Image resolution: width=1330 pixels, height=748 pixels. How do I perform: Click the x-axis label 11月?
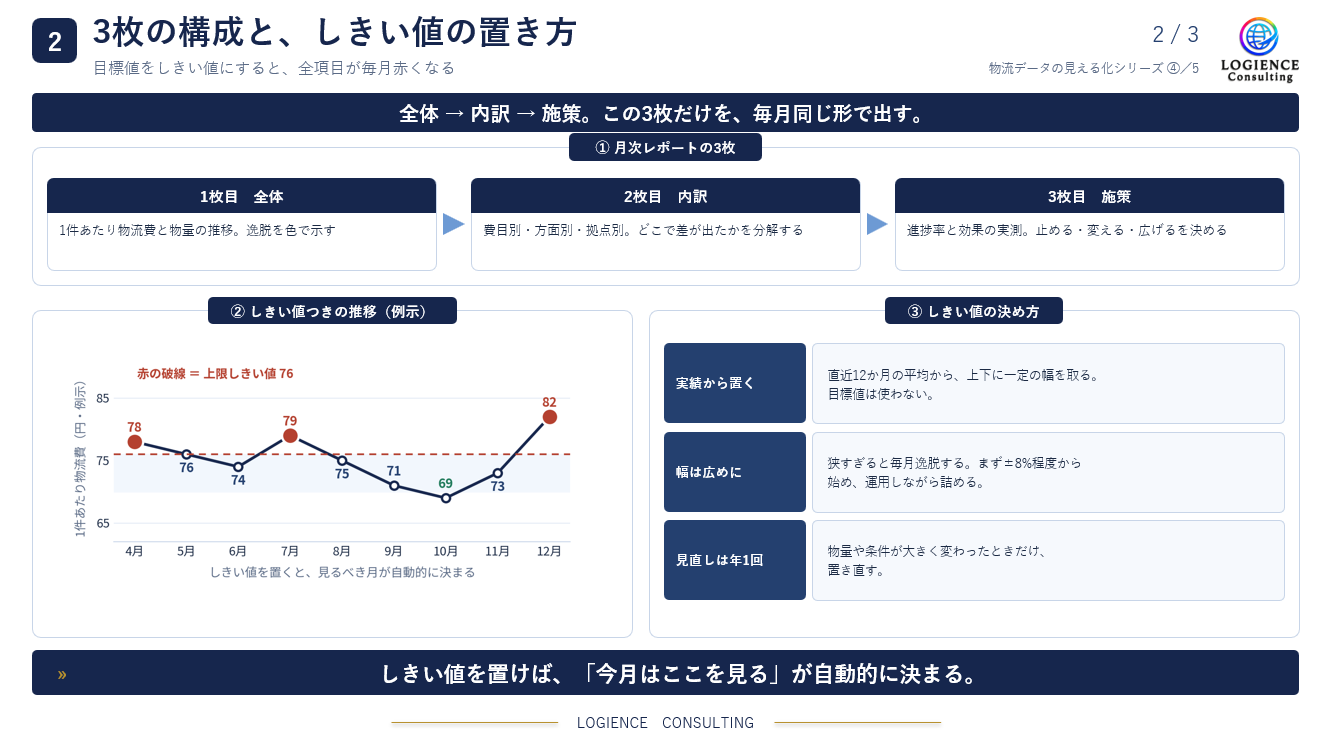(498, 551)
